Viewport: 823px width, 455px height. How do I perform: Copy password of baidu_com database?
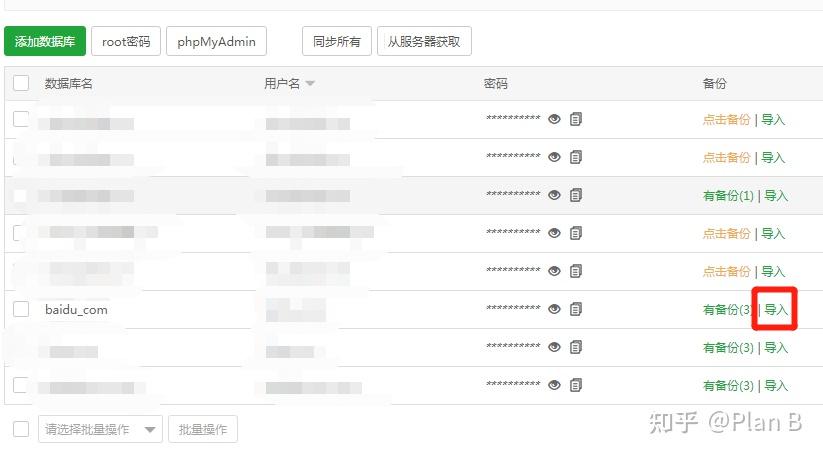[x=576, y=309]
